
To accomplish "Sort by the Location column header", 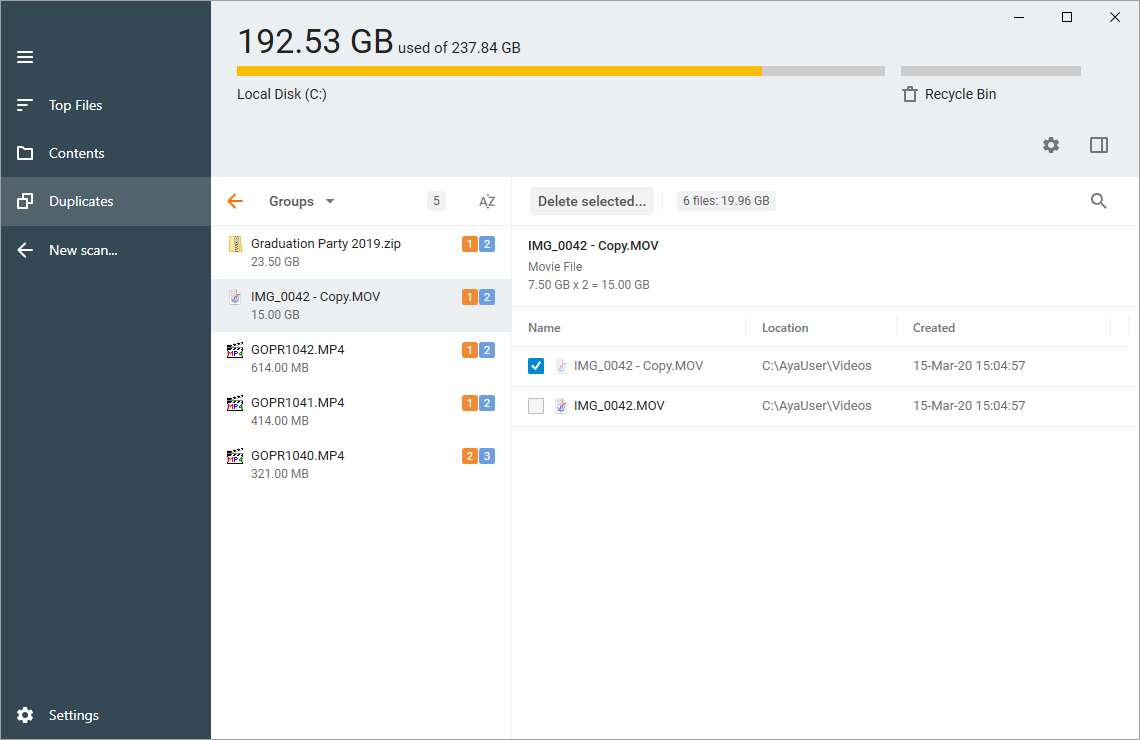I will 785,328.
